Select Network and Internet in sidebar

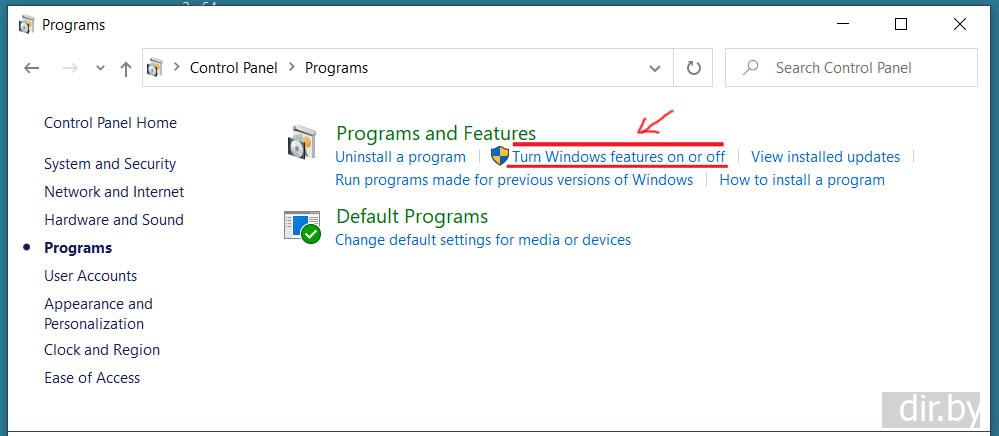click(114, 192)
